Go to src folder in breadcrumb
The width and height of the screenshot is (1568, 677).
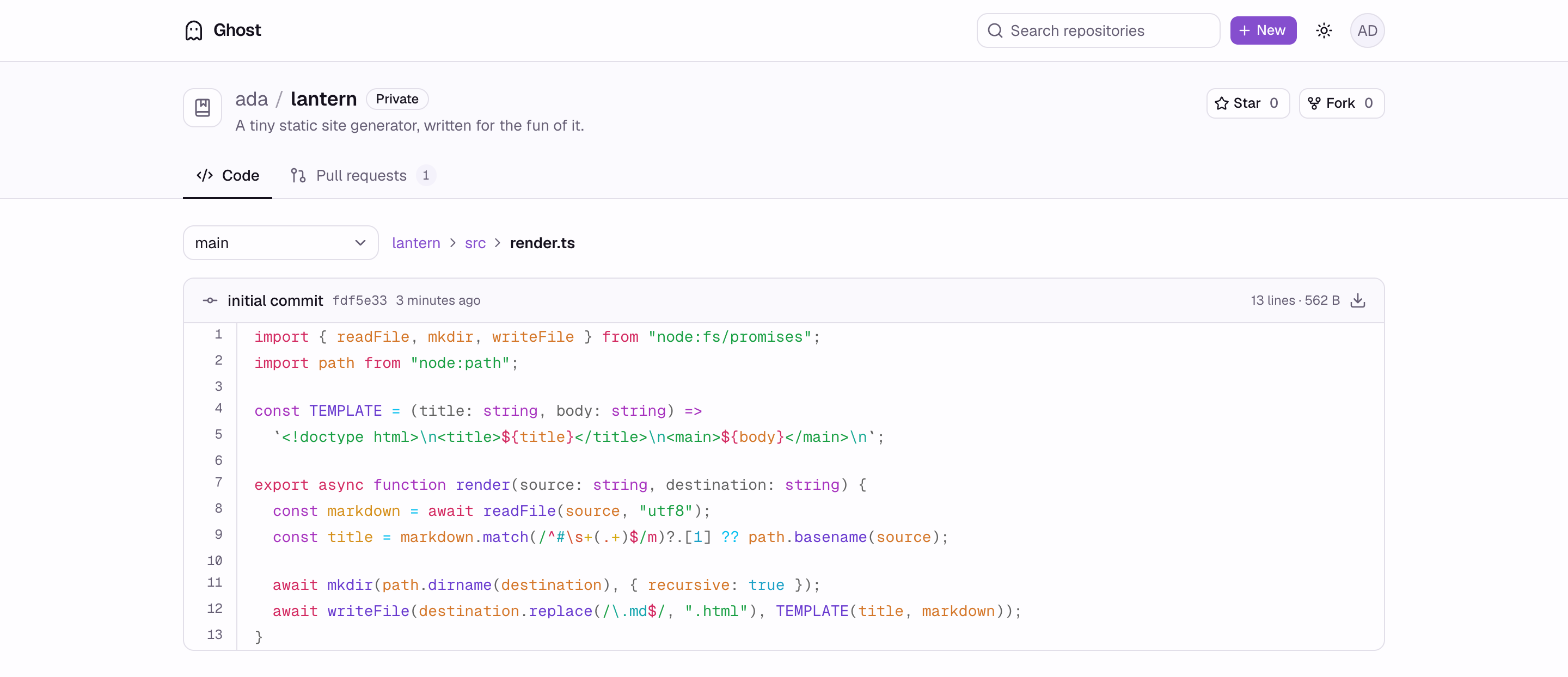pos(475,243)
